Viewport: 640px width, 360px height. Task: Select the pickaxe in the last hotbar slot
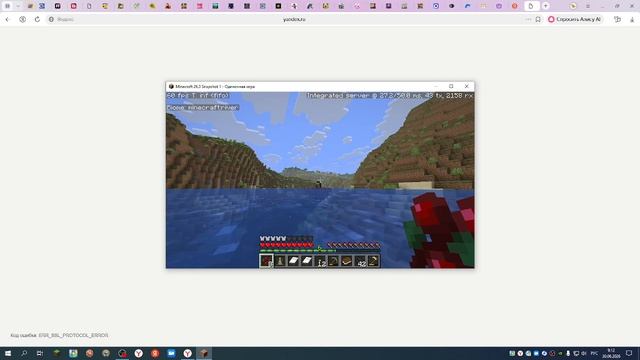pos(373,261)
